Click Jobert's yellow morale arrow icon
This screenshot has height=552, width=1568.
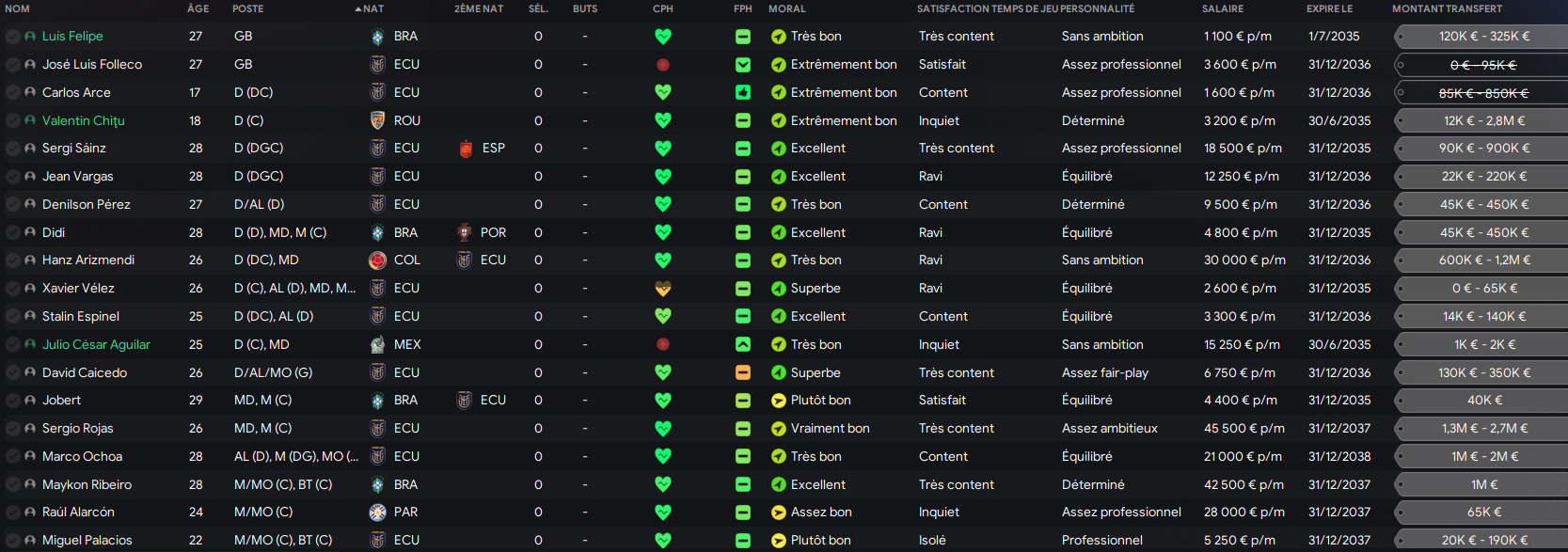[x=778, y=401]
